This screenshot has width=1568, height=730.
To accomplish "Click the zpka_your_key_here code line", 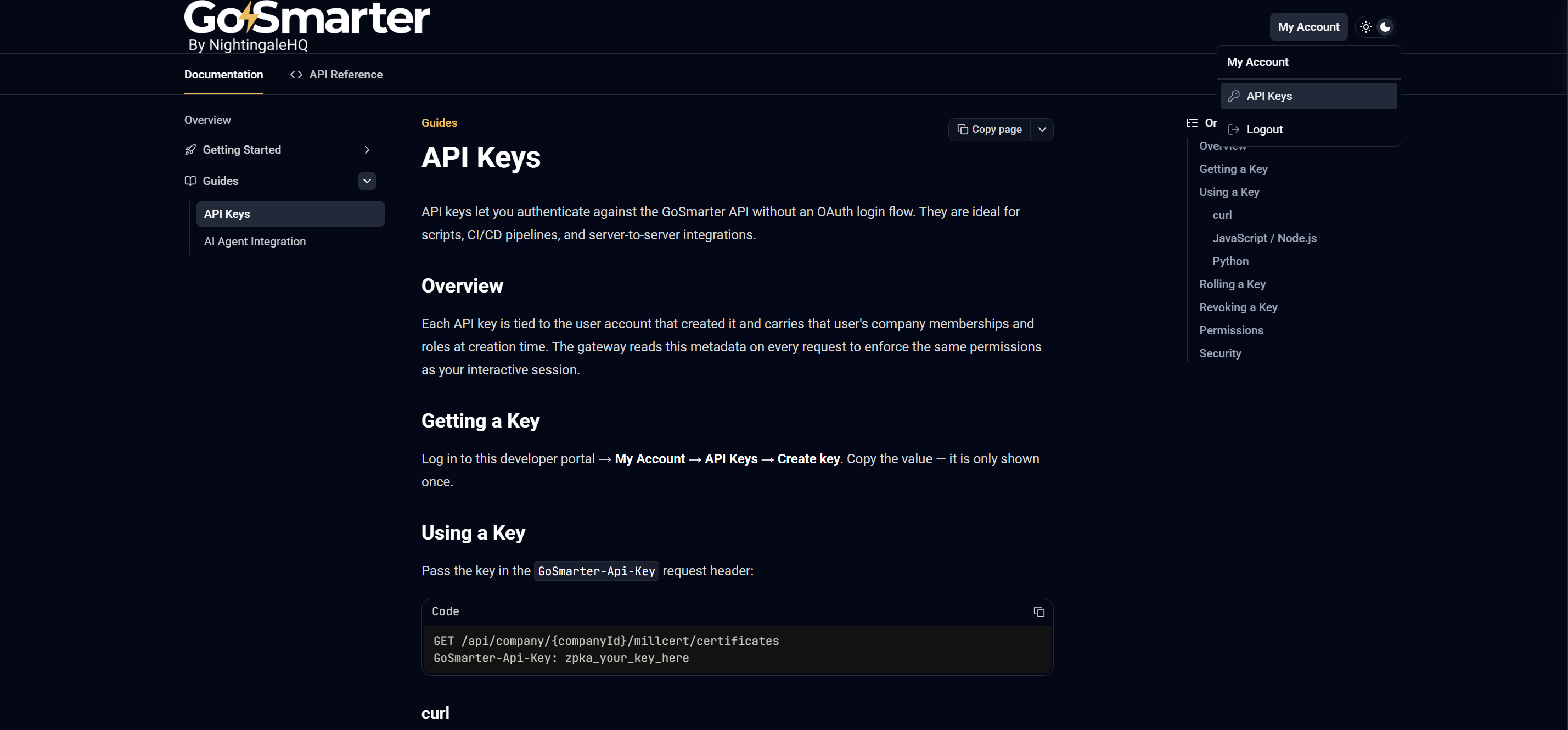I will 560,658.
